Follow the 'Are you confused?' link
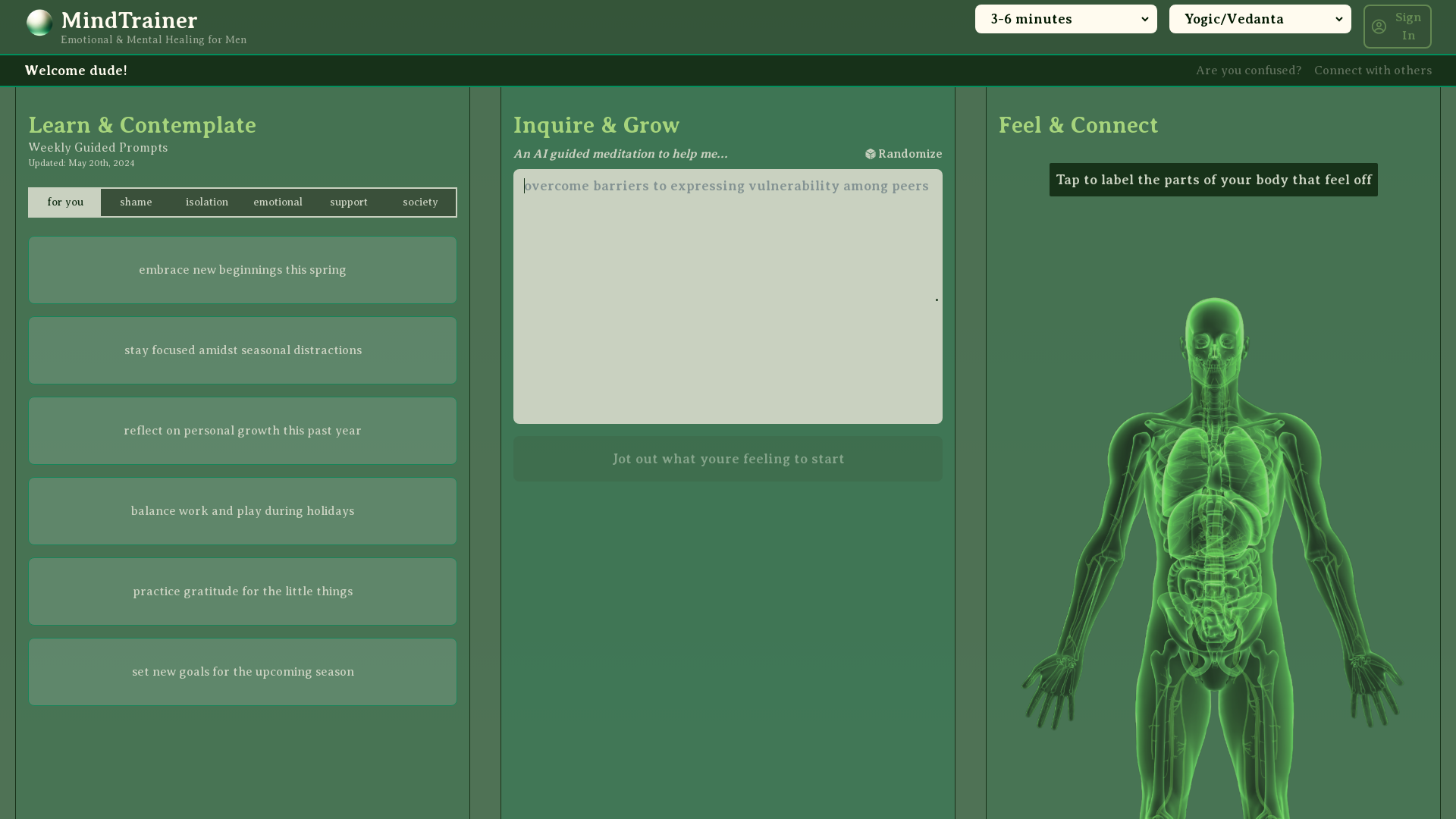The width and height of the screenshot is (1456, 819). [x=1248, y=71]
